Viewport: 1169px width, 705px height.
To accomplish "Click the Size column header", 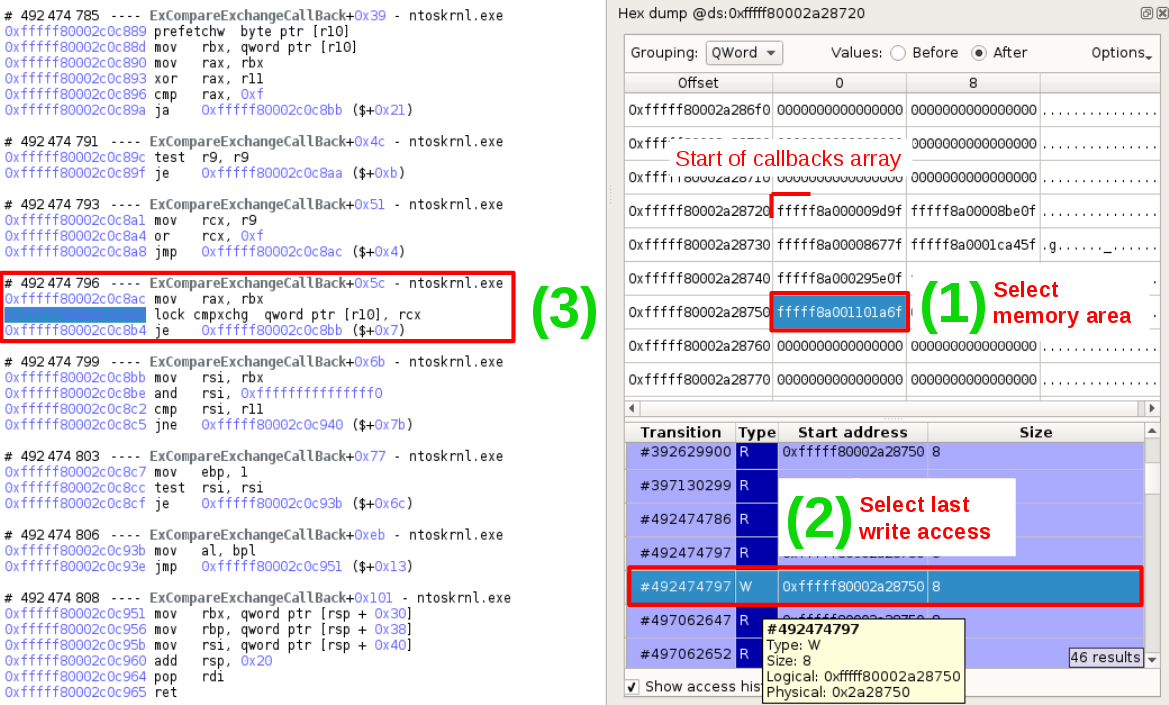I will tap(1035, 432).
